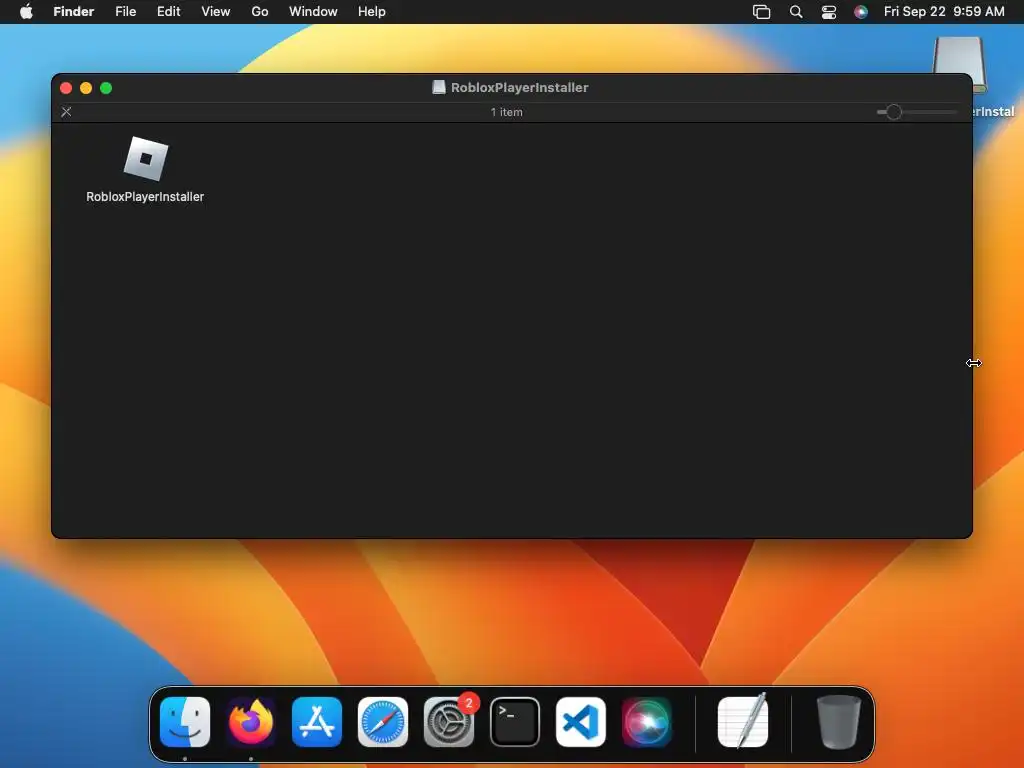Viewport: 1024px width, 768px height.
Task: Click the RobloxPlayerInstaller file name label
Action: pyautogui.click(x=145, y=197)
